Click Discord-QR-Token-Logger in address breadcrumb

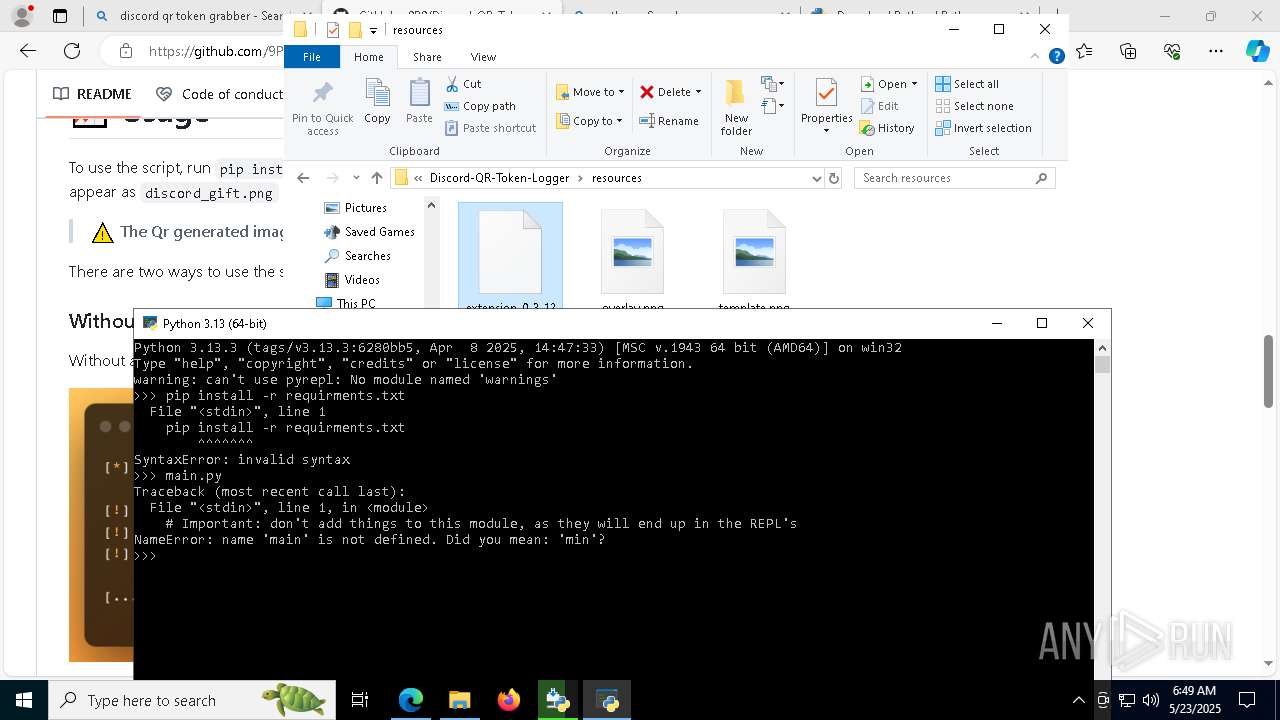498,178
